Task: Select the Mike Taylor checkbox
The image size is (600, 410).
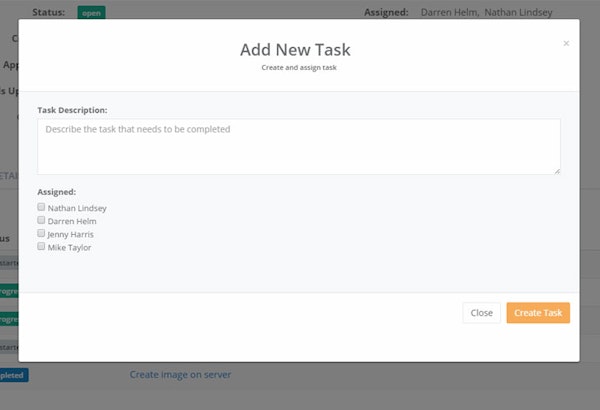Action: pos(41,246)
